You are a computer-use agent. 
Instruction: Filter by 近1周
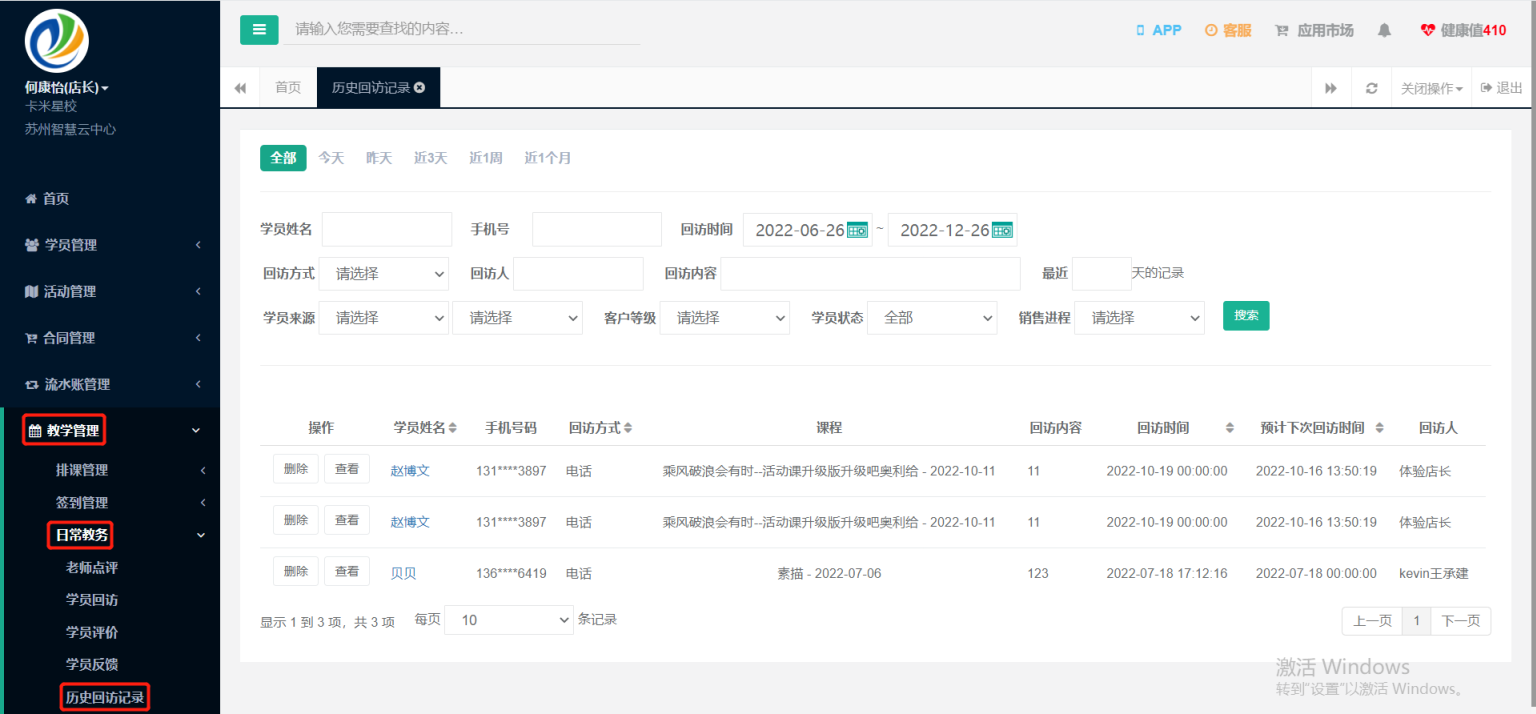click(x=485, y=158)
